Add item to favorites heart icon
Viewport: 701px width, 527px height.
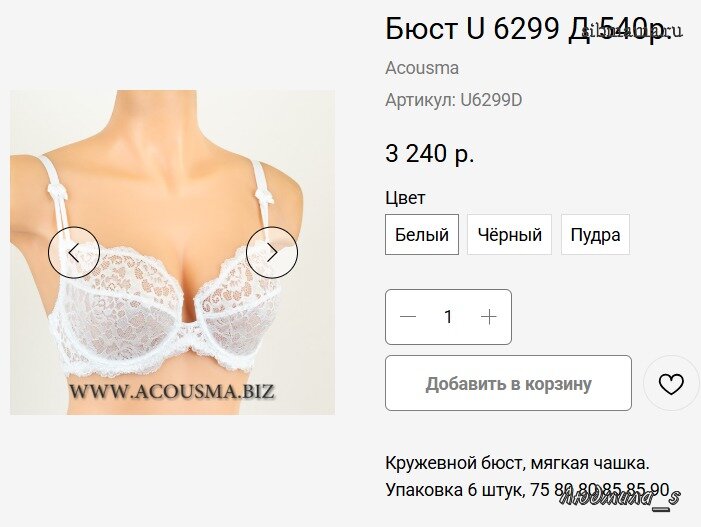pos(671,384)
